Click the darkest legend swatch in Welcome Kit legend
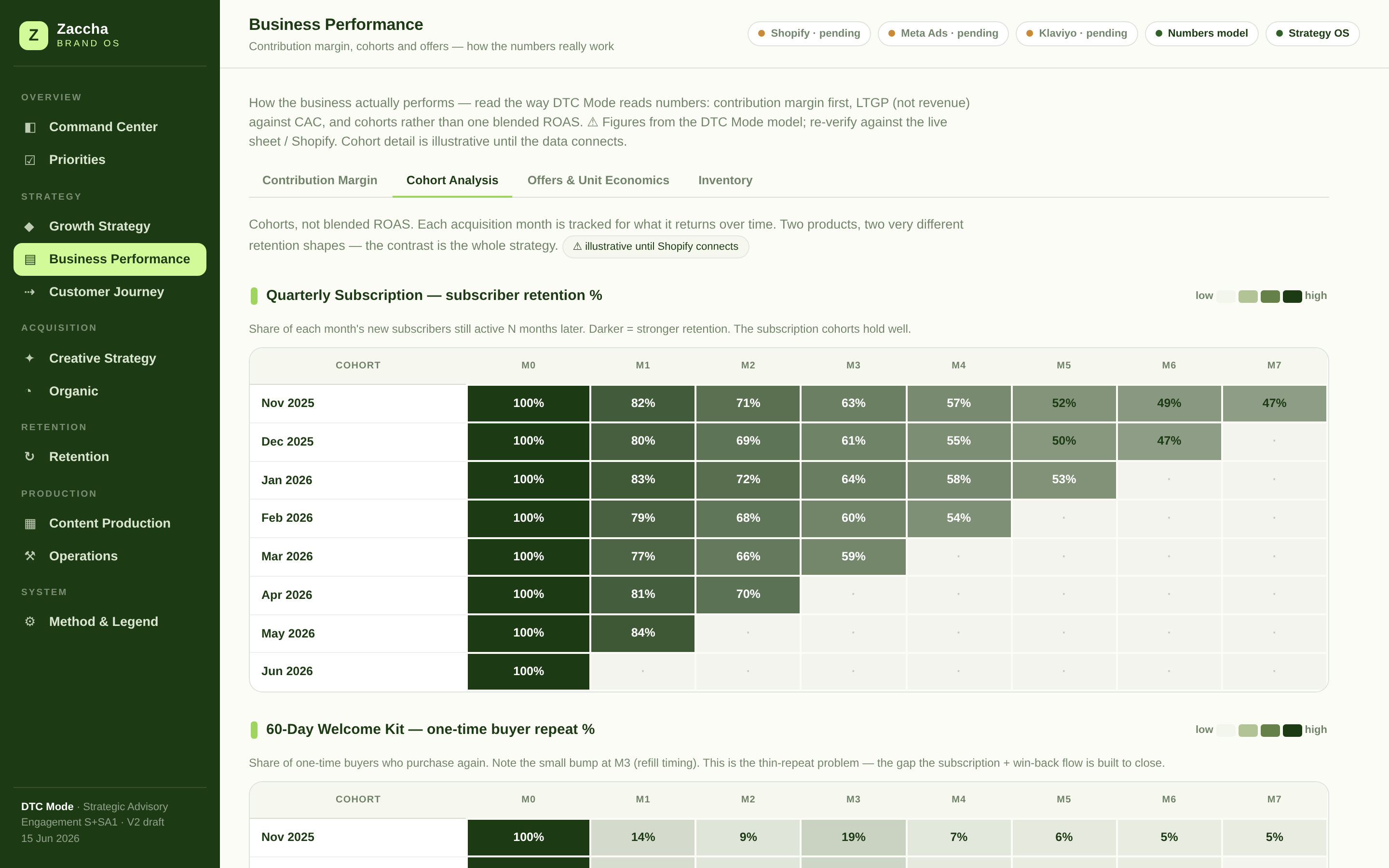The image size is (1389, 868). (1292, 730)
